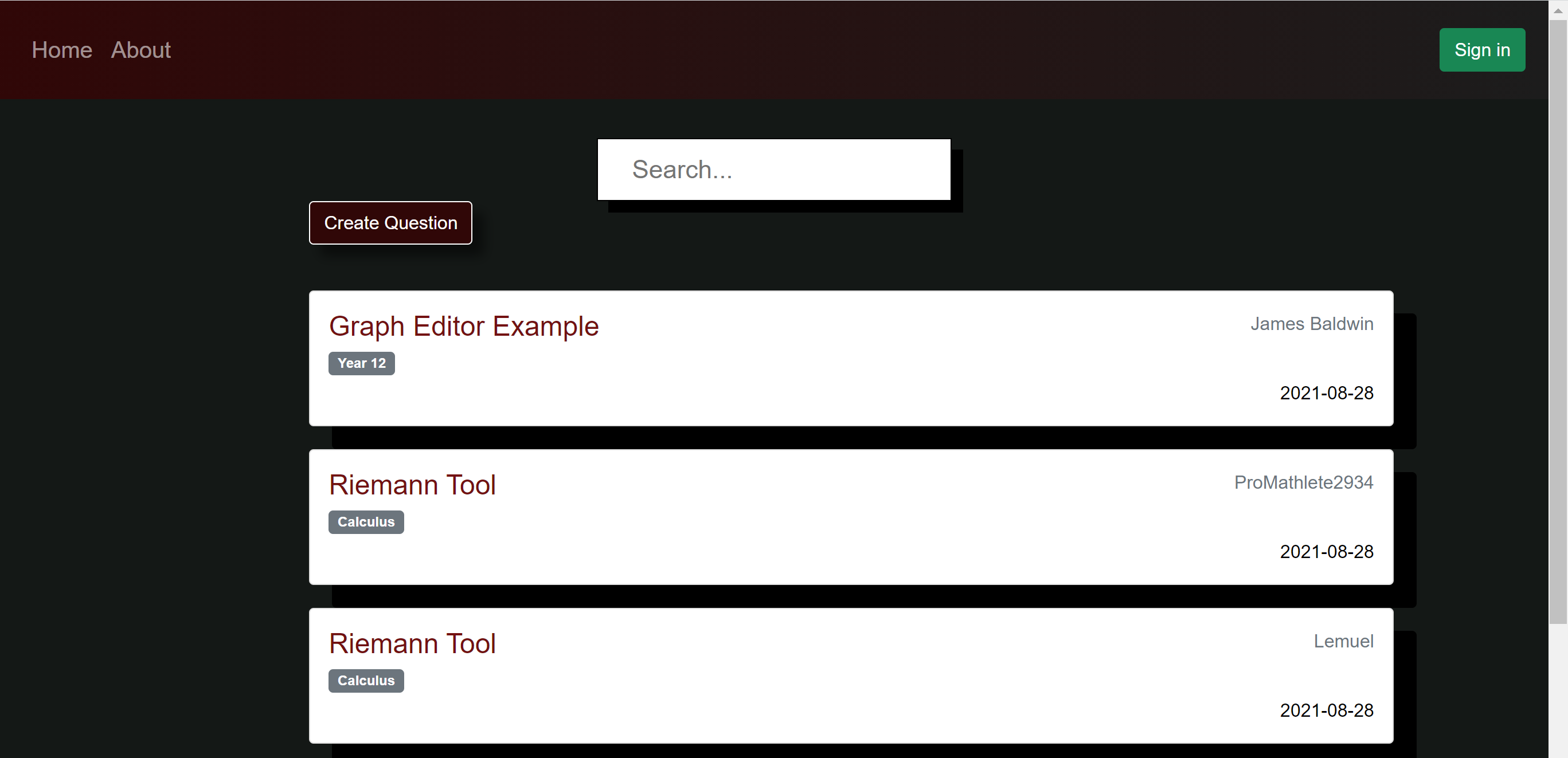Open the Riemann Tool by Lemuel
This screenshot has width=1568, height=758.
click(412, 643)
